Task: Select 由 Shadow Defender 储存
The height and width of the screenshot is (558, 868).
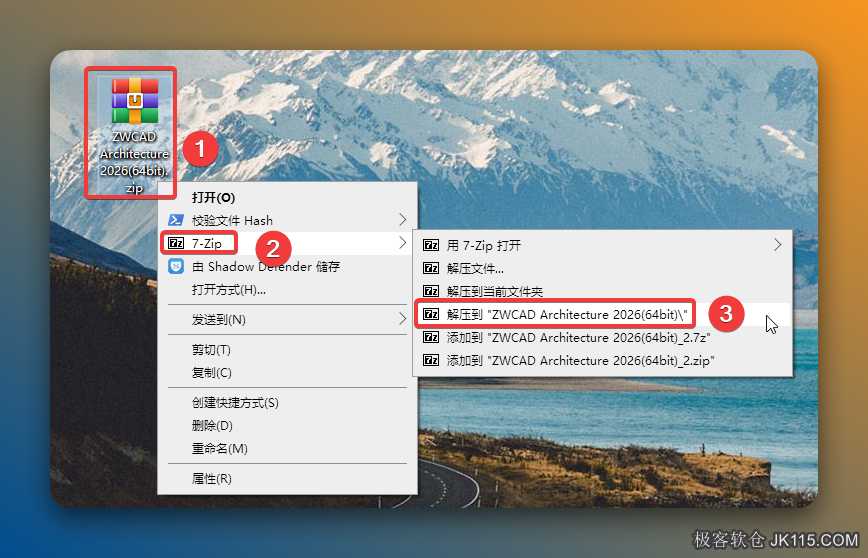Action: click(287, 266)
